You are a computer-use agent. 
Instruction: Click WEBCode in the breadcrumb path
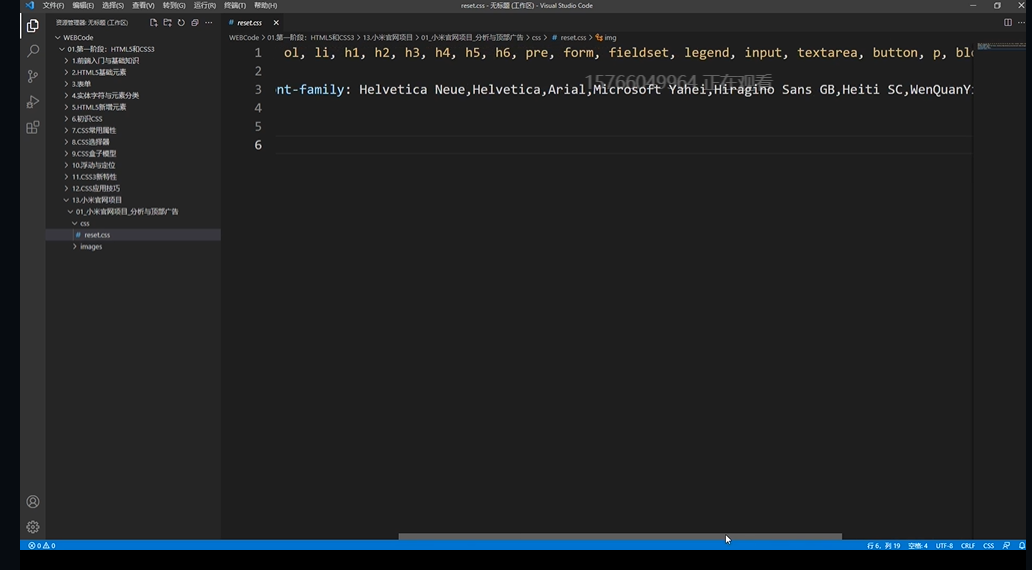(x=244, y=38)
